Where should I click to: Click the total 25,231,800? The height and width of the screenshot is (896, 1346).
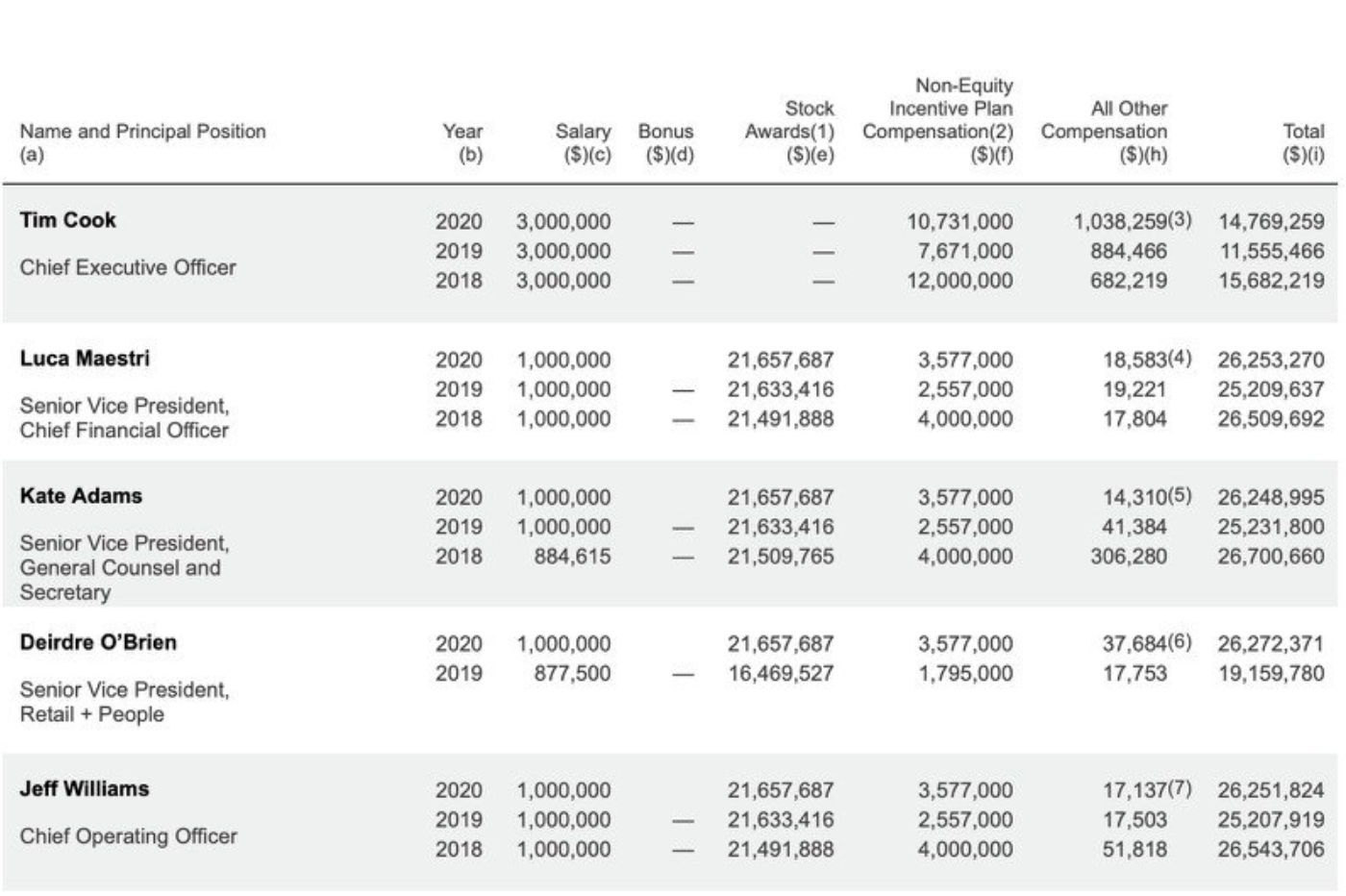tap(1271, 527)
